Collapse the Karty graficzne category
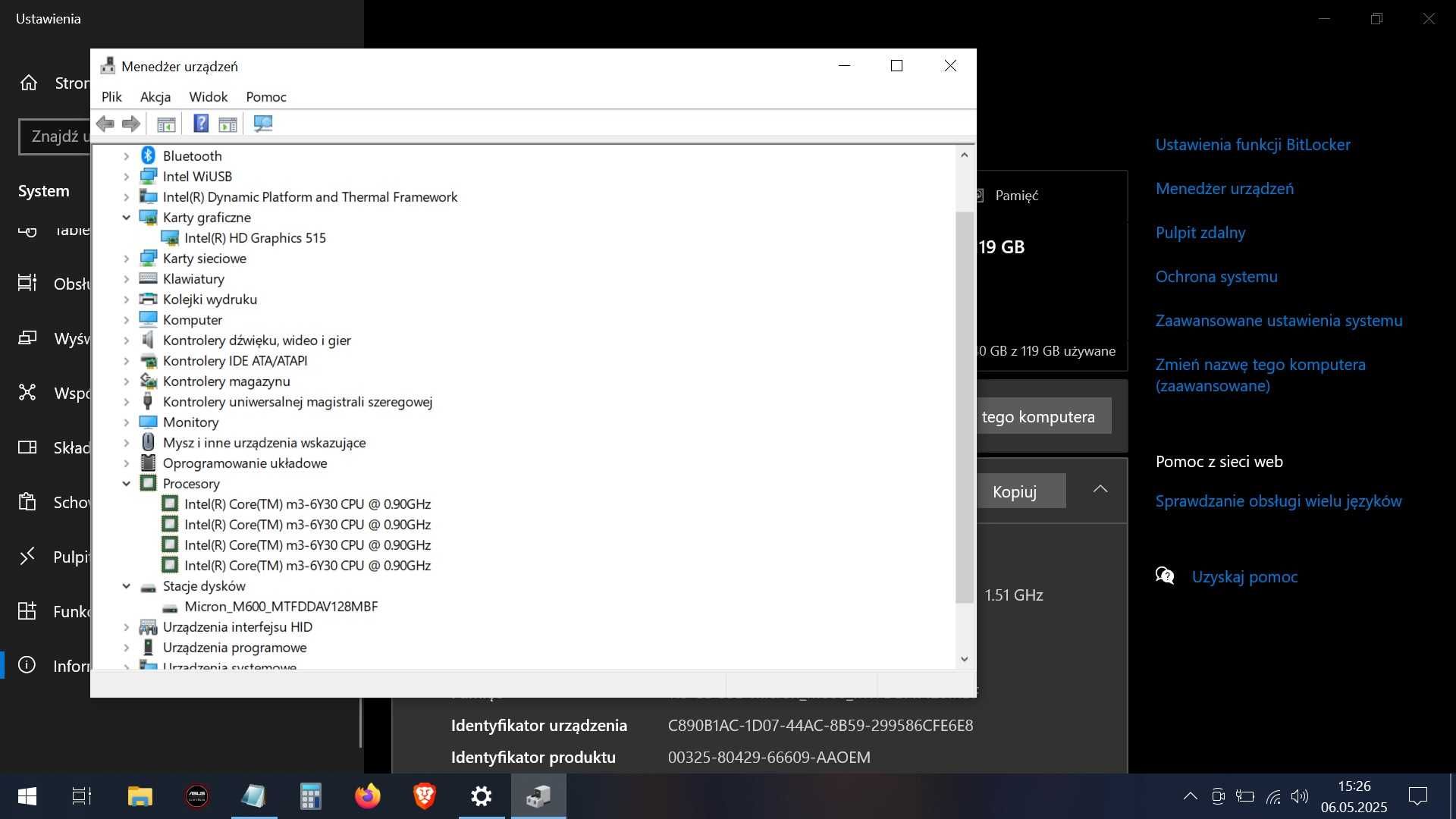 [x=127, y=218]
